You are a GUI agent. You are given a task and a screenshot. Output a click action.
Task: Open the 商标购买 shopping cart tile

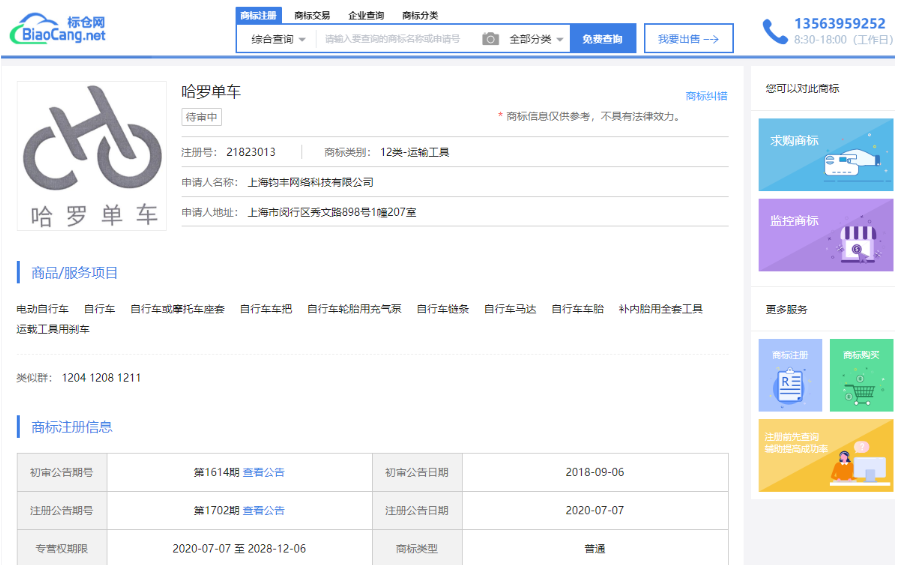(x=861, y=375)
